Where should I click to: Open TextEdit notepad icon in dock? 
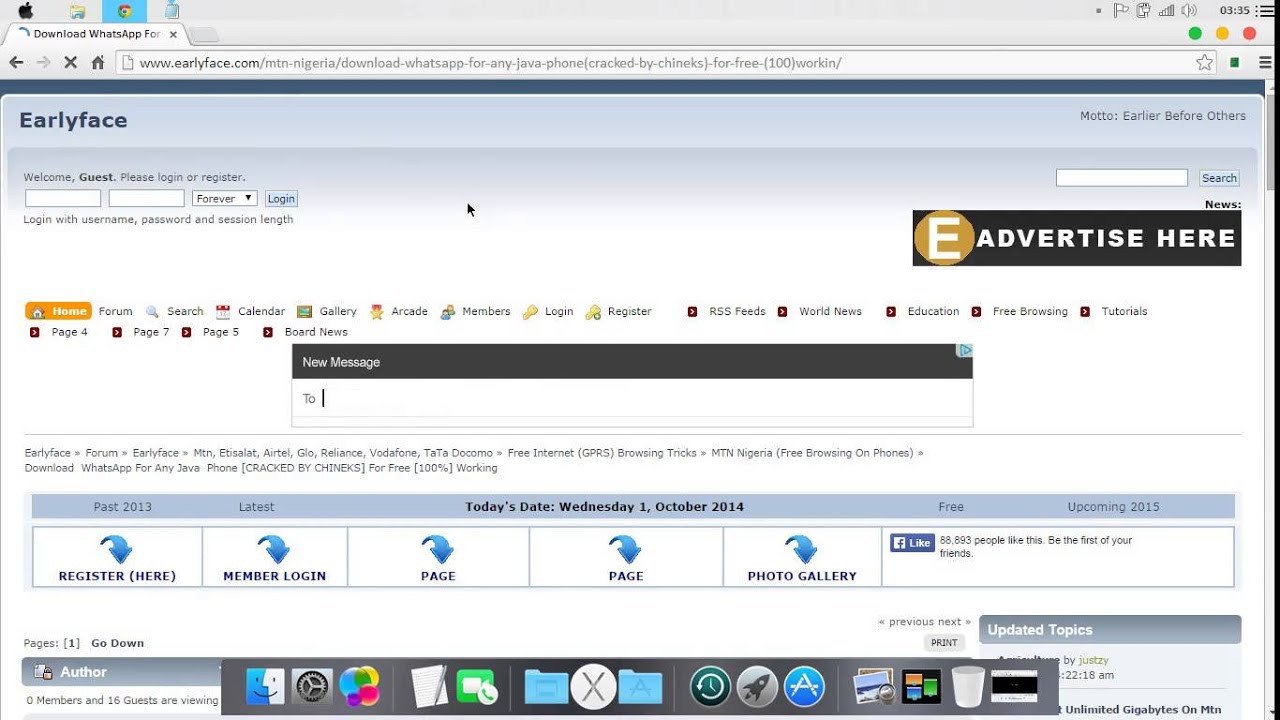point(429,687)
